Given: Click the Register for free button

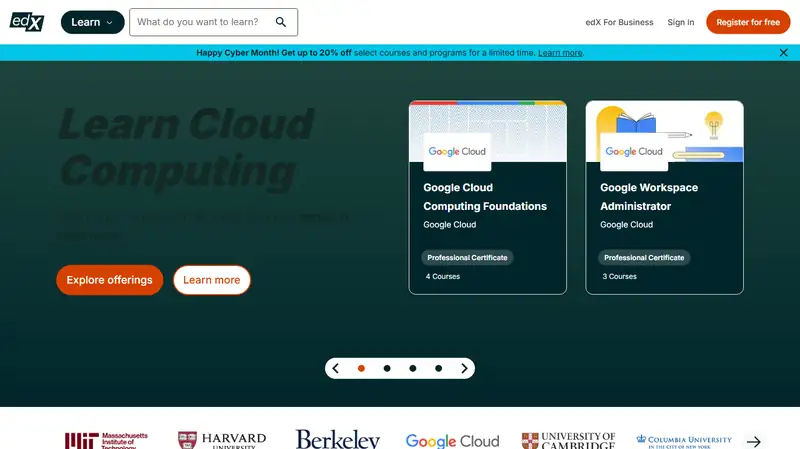Looking at the screenshot, I should coord(748,22).
